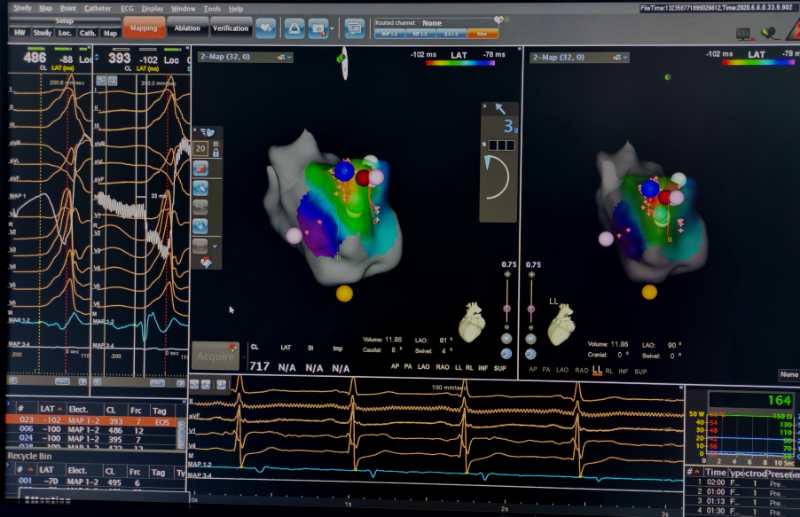Select the RAO view in left map
The width and height of the screenshot is (800, 517).
pos(442,367)
